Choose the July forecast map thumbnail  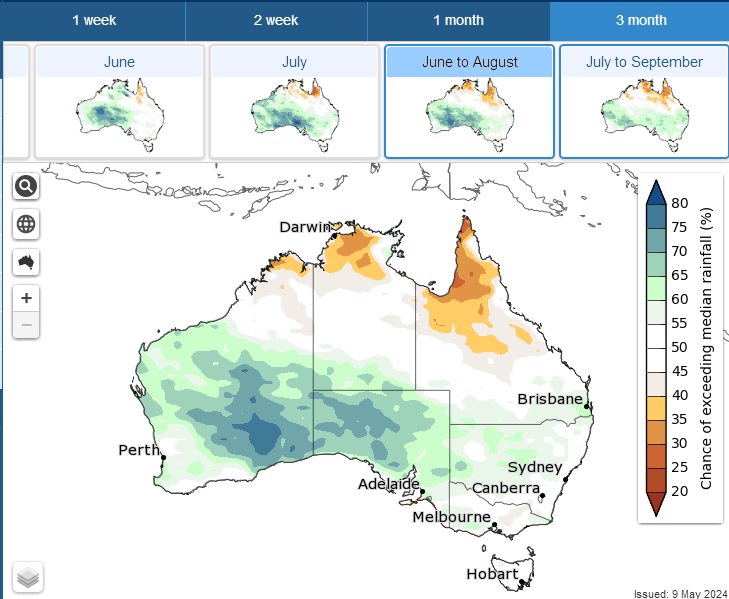pos(294,102)
